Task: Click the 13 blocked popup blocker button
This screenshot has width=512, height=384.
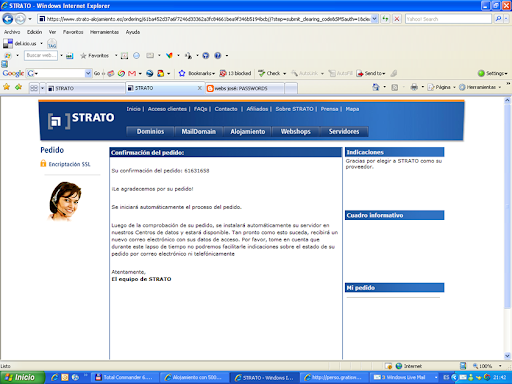Action: coord(235,73)
